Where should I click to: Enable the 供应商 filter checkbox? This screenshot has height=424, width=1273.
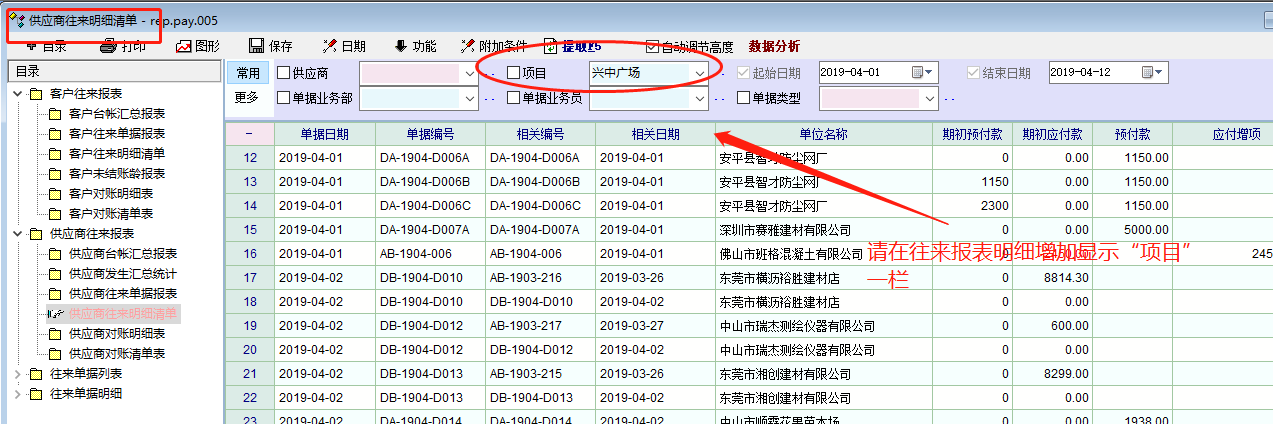click(x=284, y=73)
